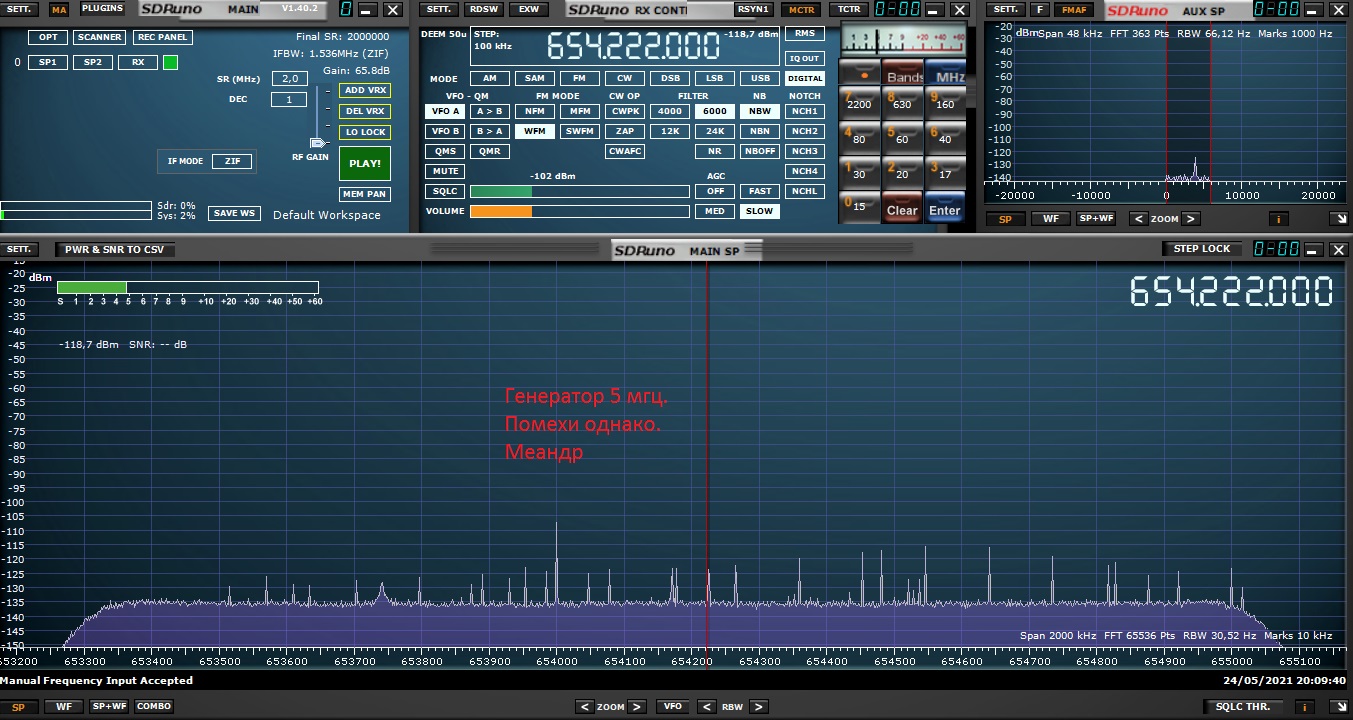Choose the 12K filter bandwidth
This screenshot has width=1353, height=720.
point(670,131)
